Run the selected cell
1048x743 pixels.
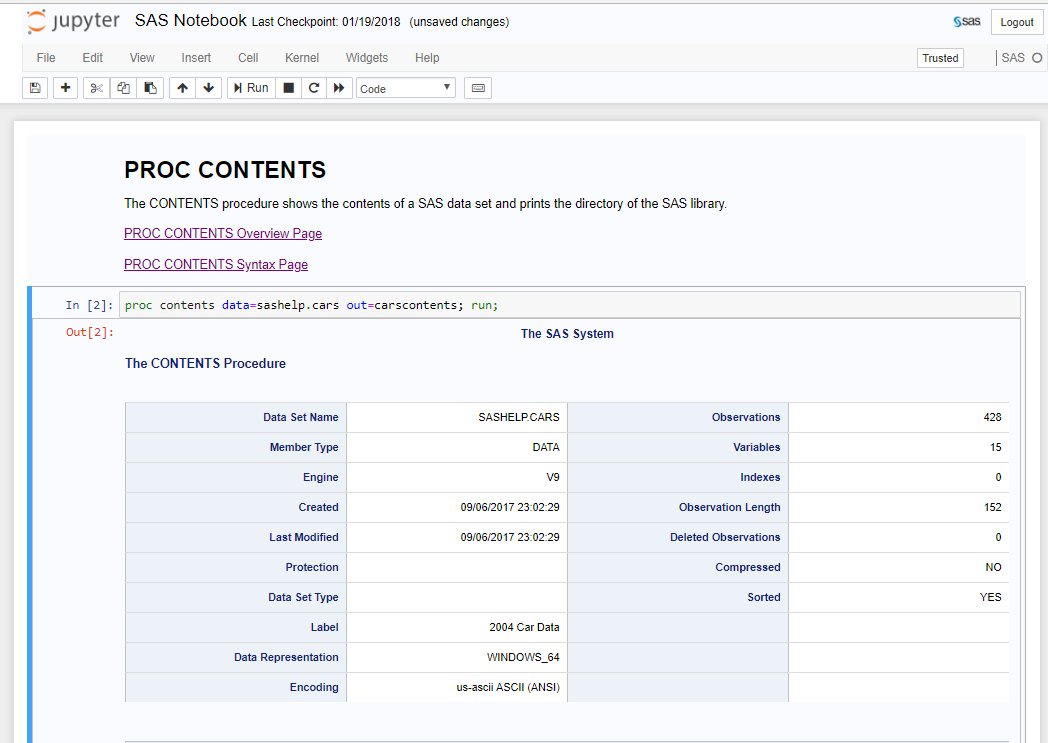248,88
